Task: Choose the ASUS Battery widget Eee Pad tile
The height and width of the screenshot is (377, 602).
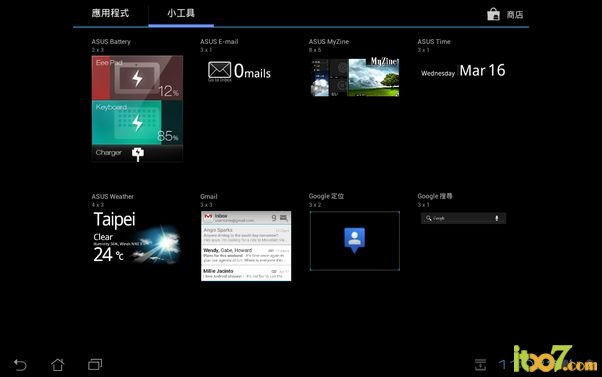Action: pos(137,78)
